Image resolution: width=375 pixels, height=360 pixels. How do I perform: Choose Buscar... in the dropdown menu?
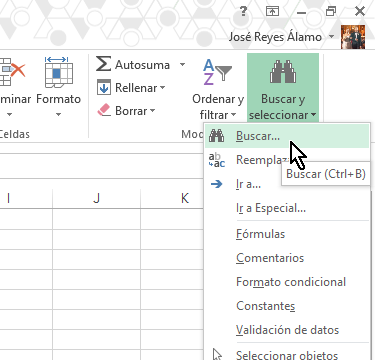pyautogui.click(x=287, y=136)
